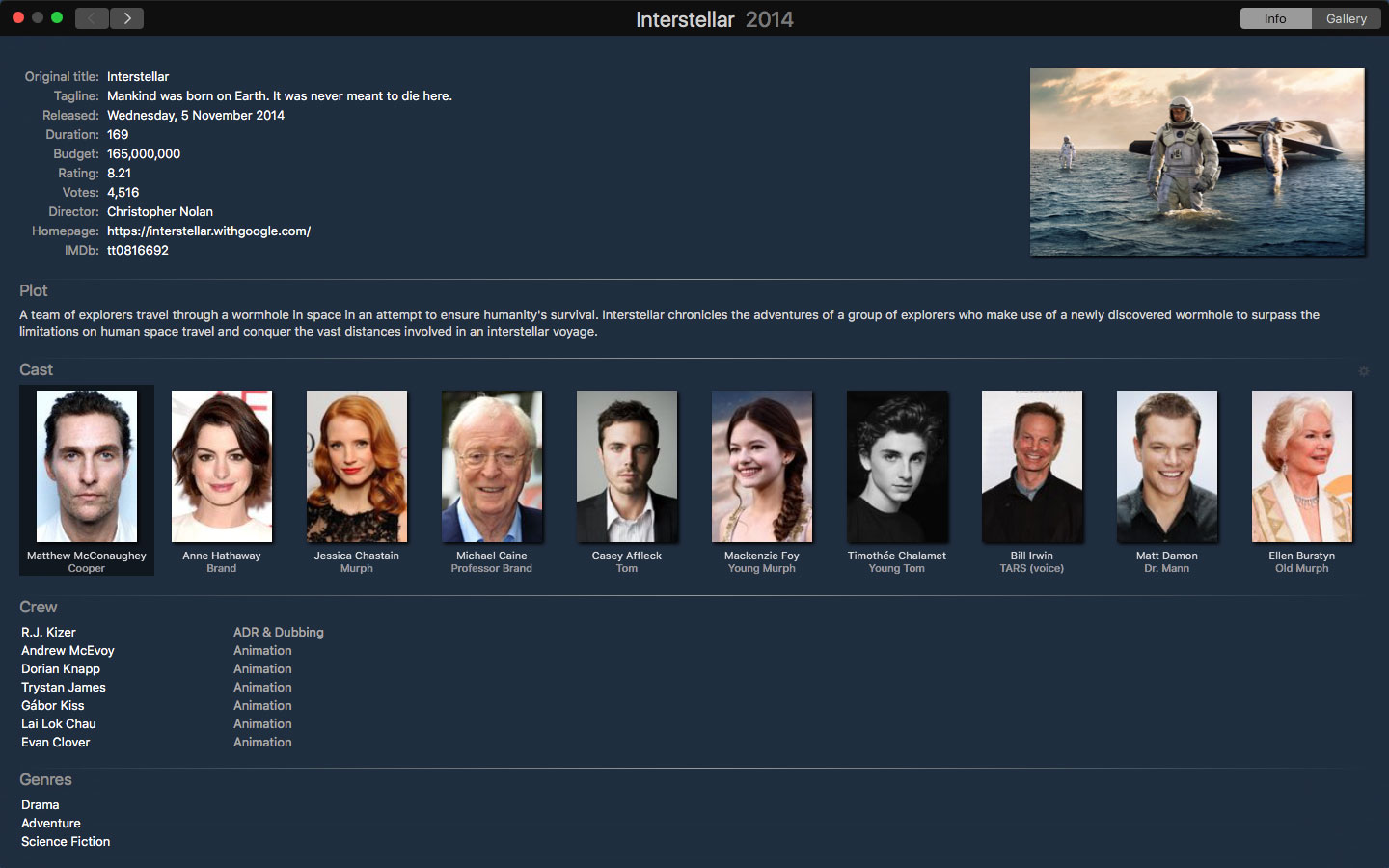Click crew member Gábor Kiss

[x=53, y=705]
